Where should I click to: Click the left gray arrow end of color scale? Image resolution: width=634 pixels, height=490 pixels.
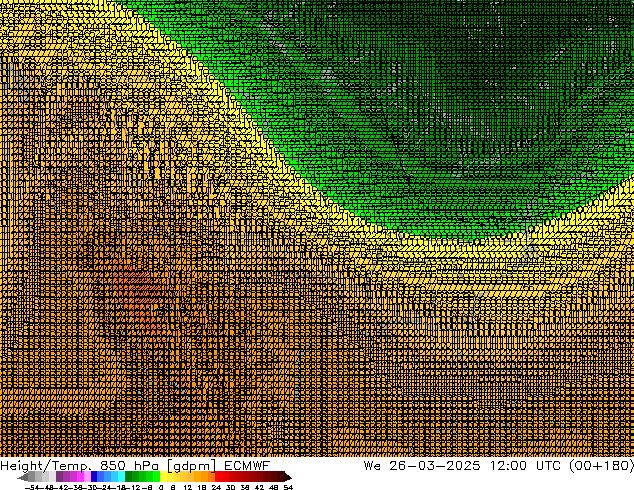23,477
